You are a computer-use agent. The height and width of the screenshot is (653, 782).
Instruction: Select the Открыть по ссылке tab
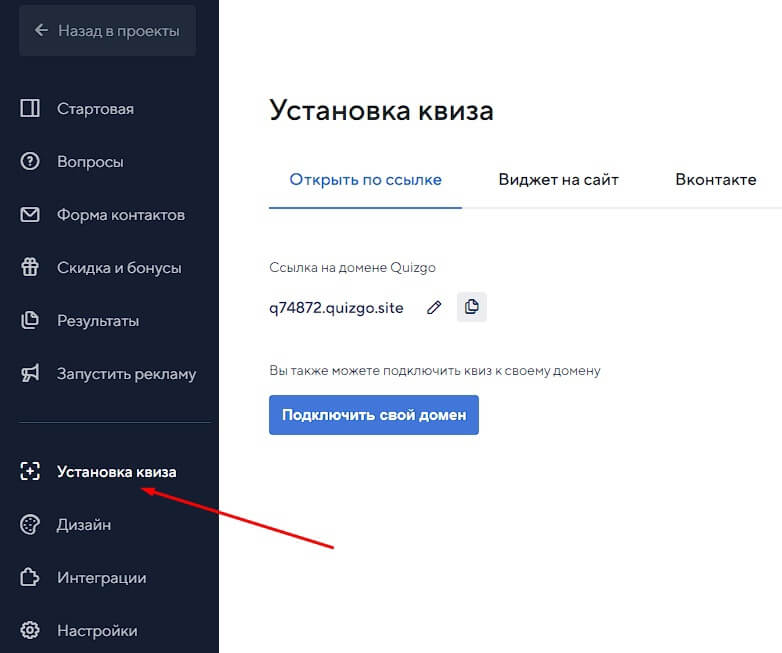[365, 180]
